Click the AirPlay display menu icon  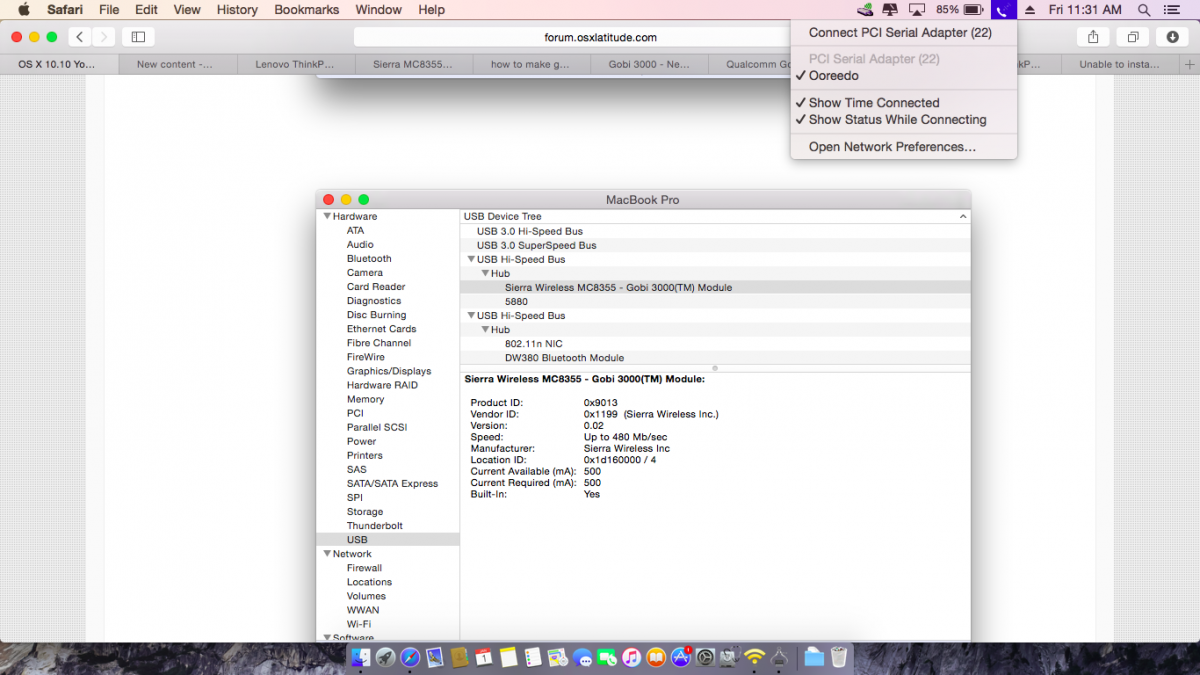pos(917,10)
